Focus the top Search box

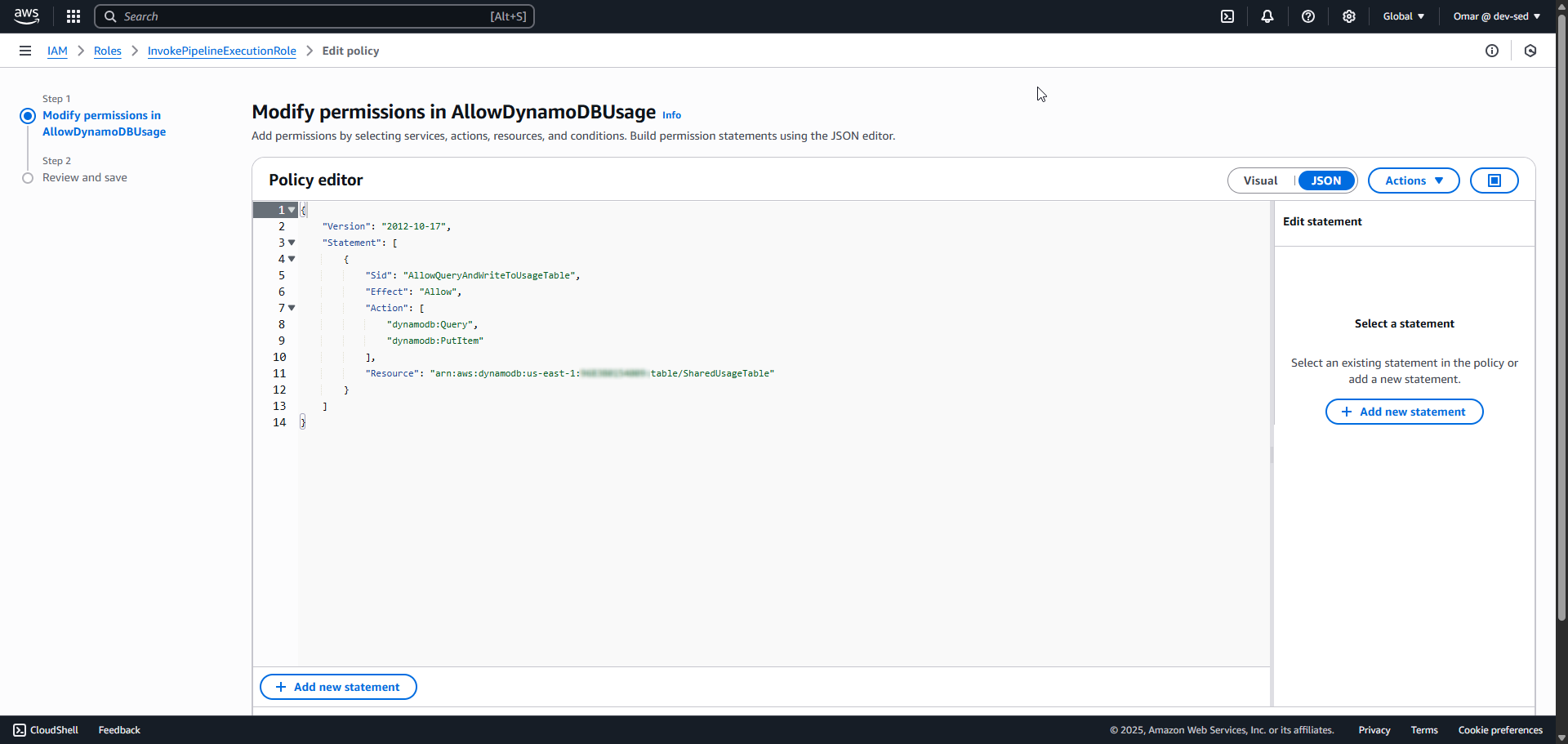click(x=314, y=16)
